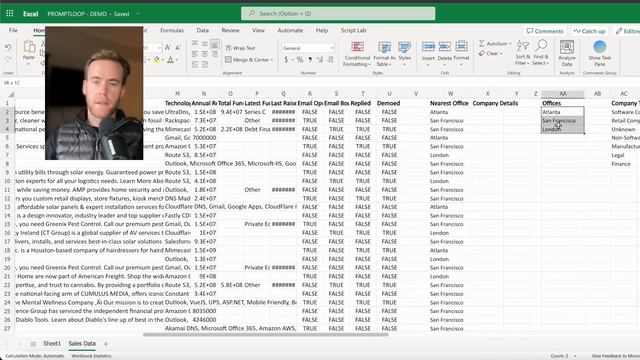Select the Company Details header cell
Screen dimensions: 640x360
[x=495, y=103]
